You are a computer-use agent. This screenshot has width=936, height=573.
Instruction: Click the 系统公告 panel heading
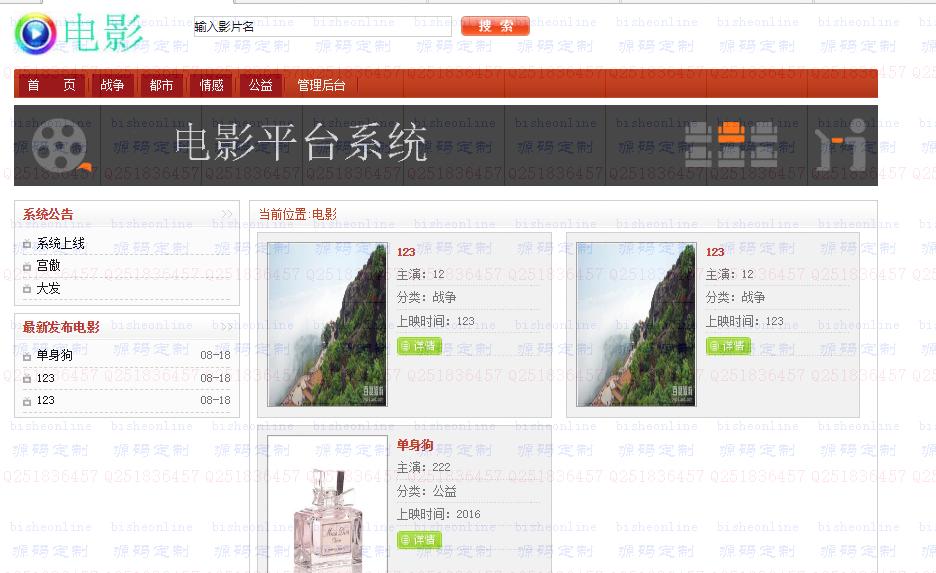tap(48, 214)
